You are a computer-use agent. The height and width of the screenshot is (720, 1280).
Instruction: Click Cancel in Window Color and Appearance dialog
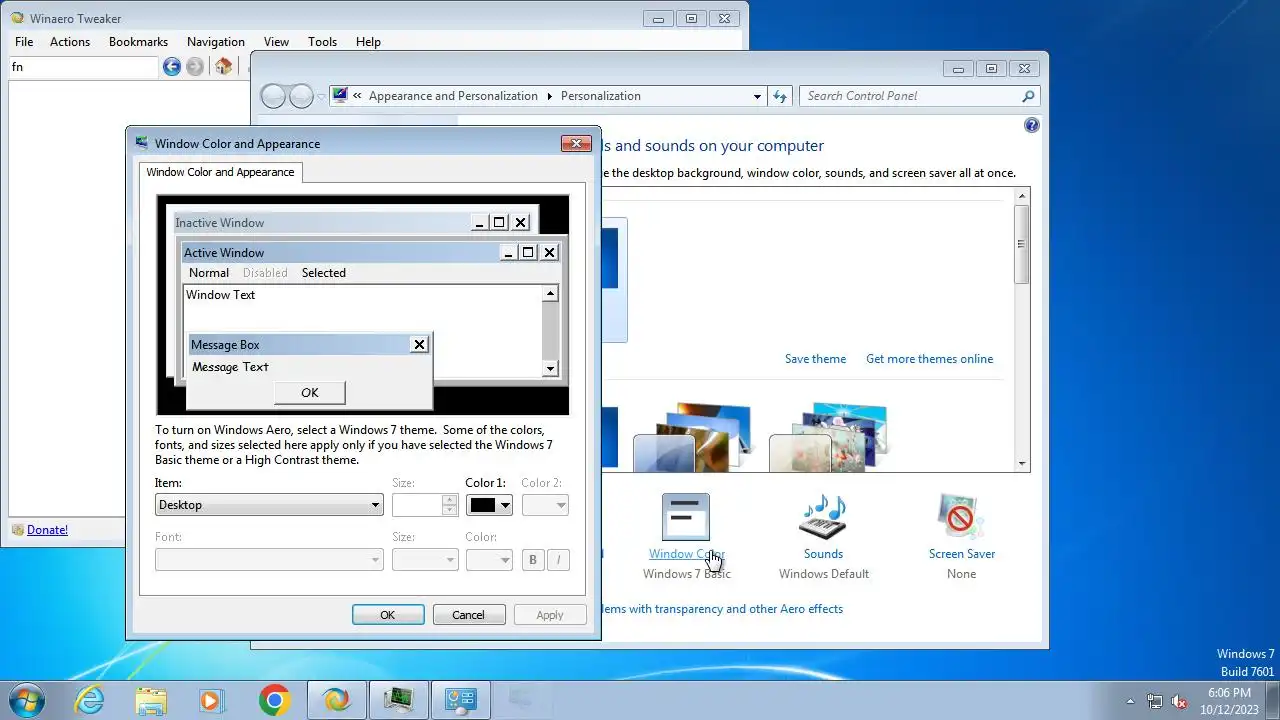point(468,615)
